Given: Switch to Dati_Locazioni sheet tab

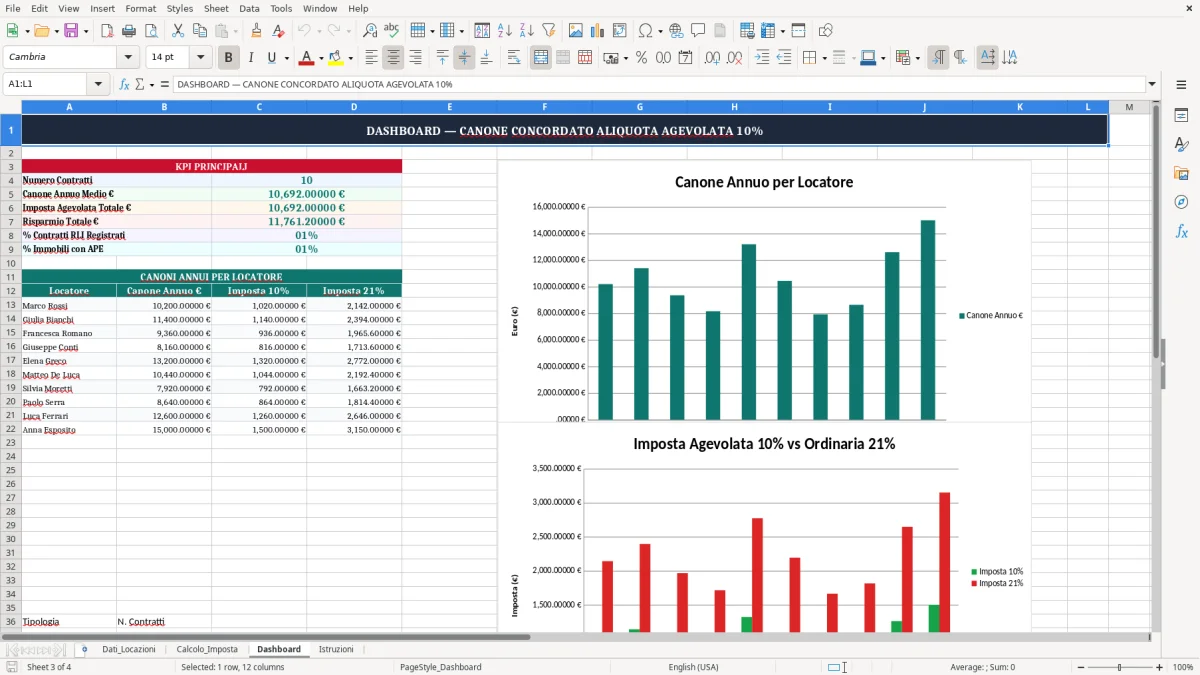Looking at the screenshot, I should tap(128, 649).
